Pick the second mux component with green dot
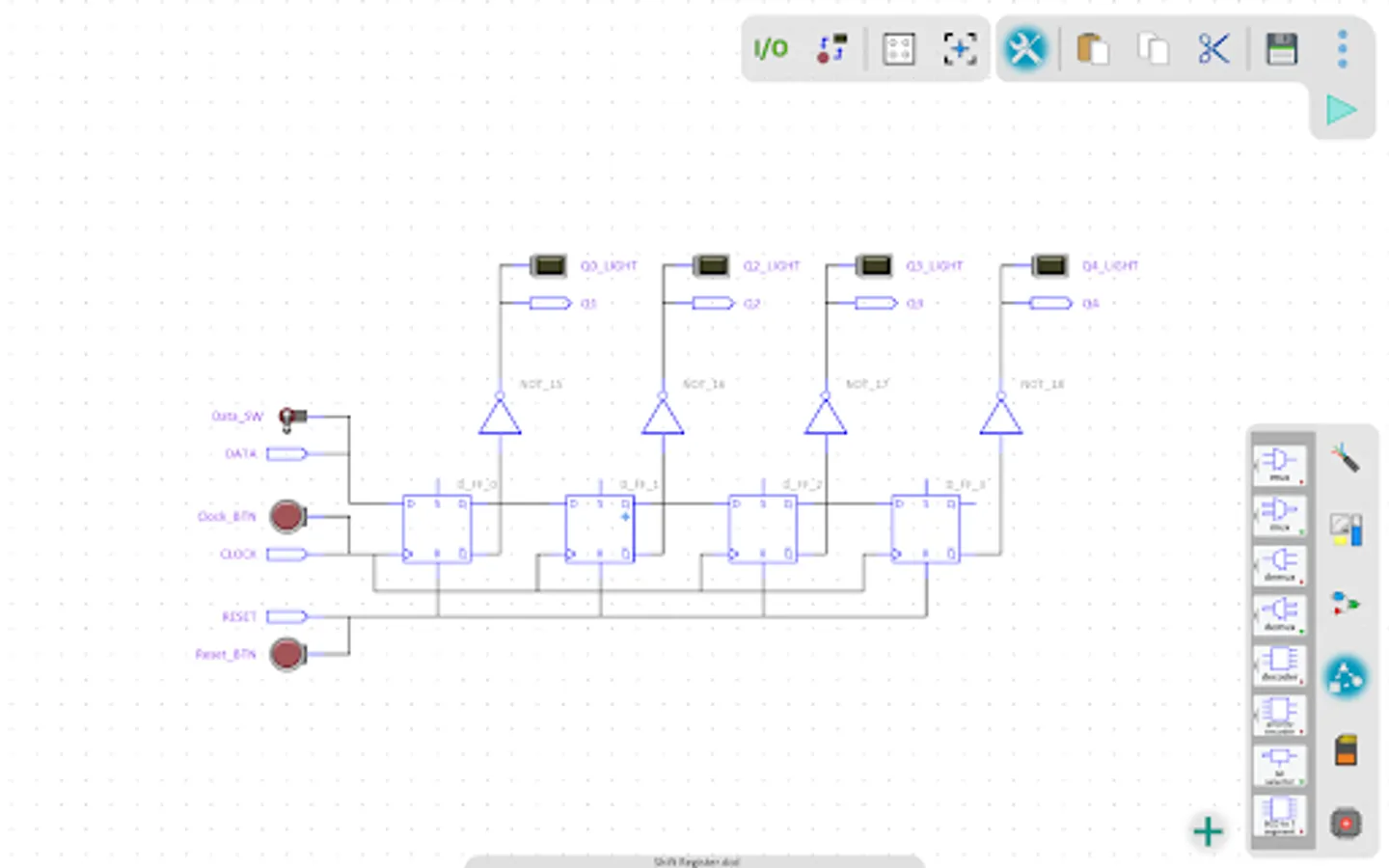Viewport: 1389px width, 868px height. (x=1280, y=515)
